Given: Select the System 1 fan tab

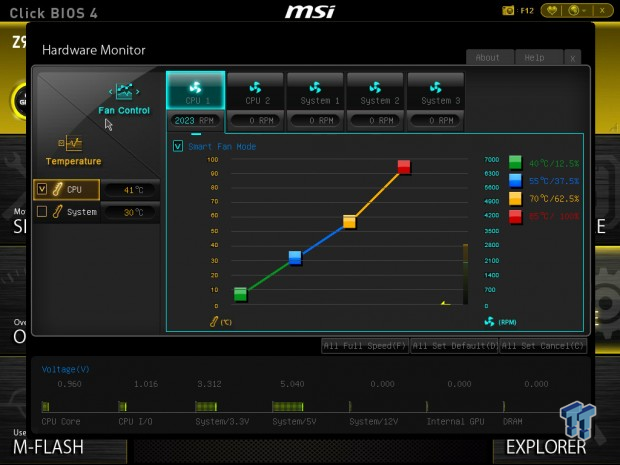Looking at the screenshot, I should [316, 91].
